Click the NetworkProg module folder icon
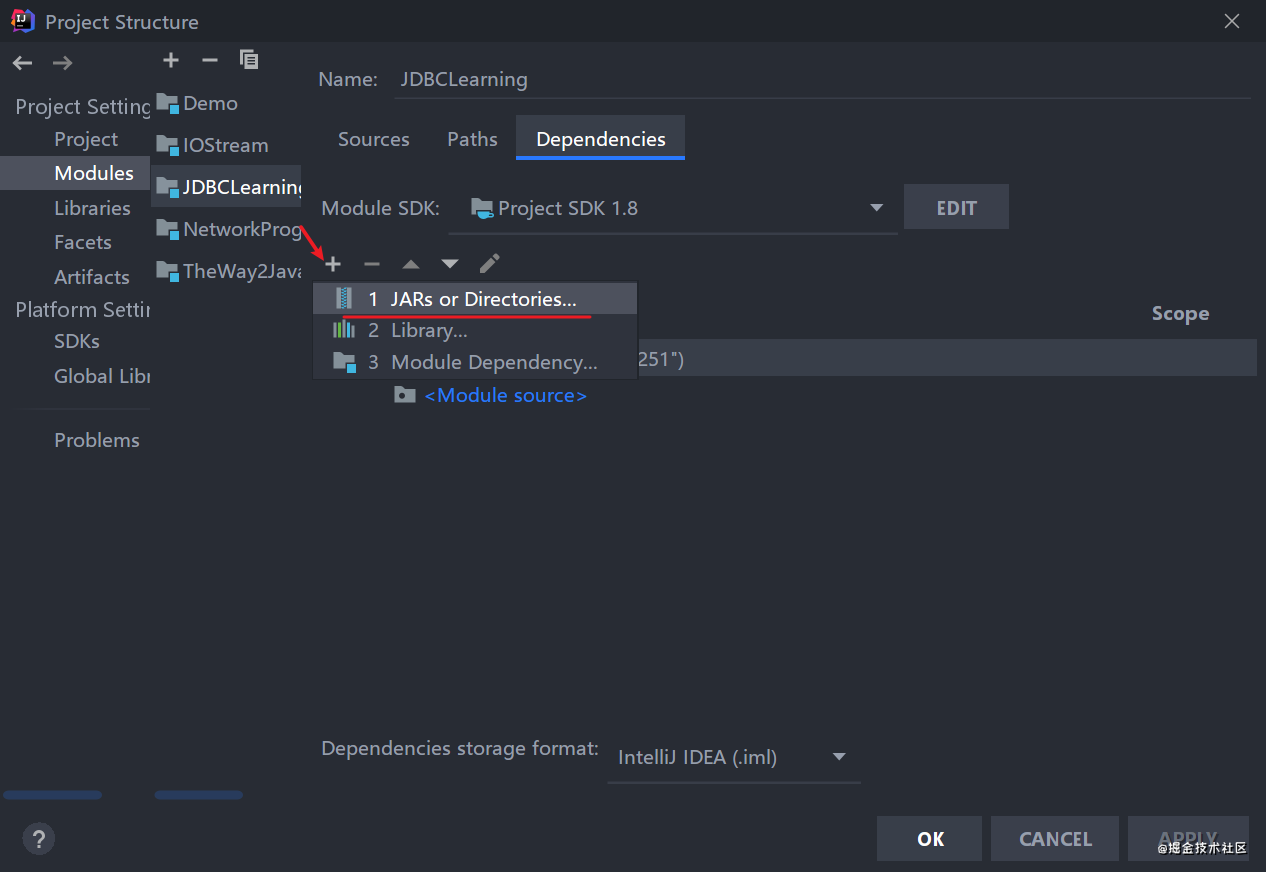 tap(167, 229)
